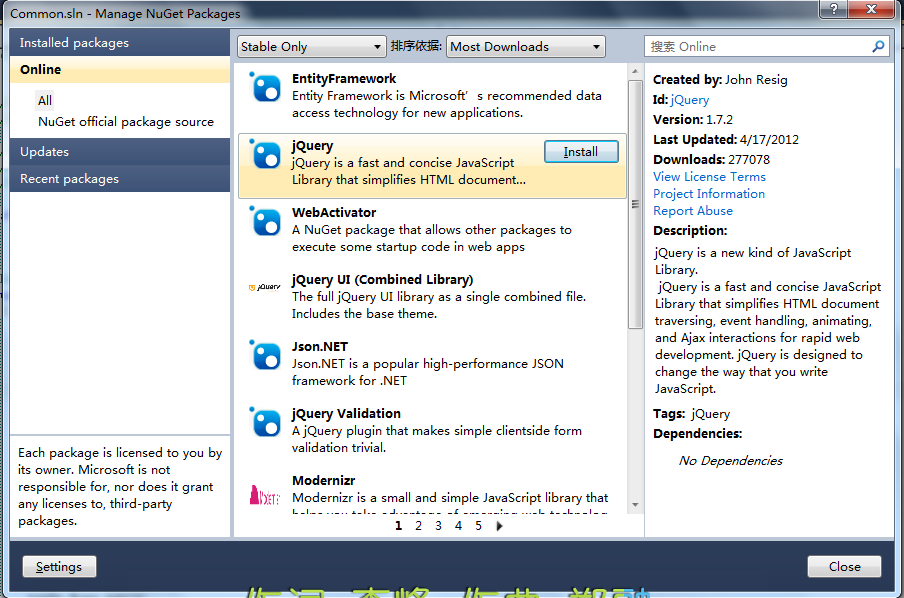Click the jQuery Id link
904x598 pixels.
[690, 100]
